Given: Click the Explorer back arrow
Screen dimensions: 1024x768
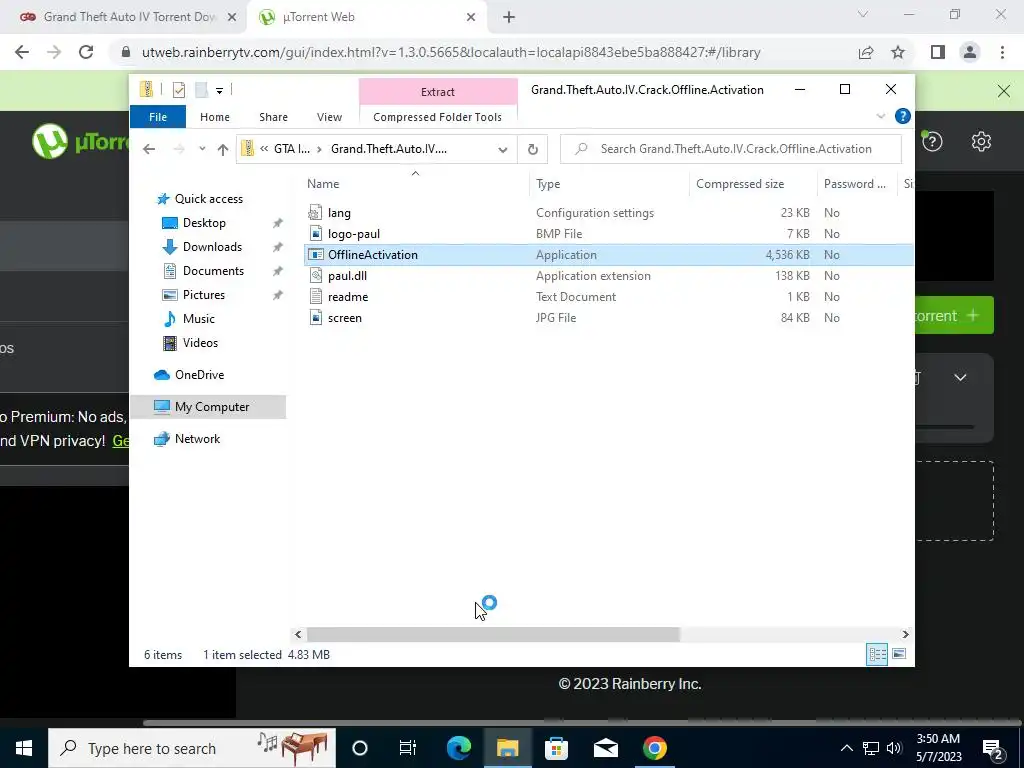Looking at the screenshot, I should pos(149,149).
